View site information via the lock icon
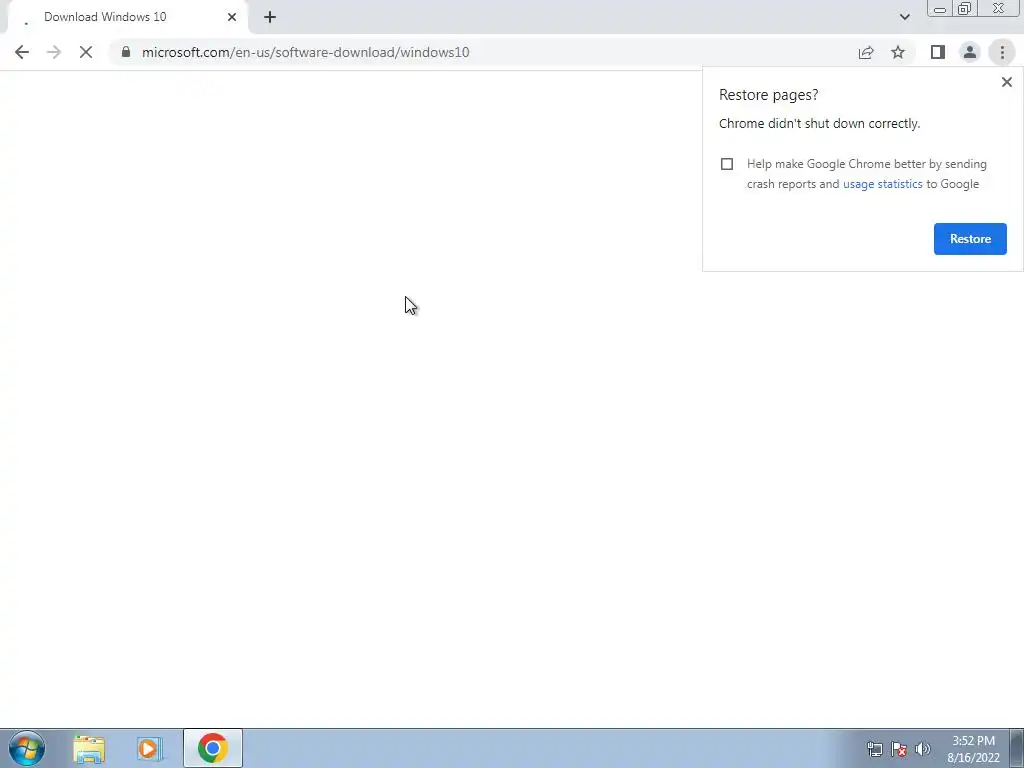Image resolution: width=1024 pixels, height=768 pixels. [x=126, y=52]
